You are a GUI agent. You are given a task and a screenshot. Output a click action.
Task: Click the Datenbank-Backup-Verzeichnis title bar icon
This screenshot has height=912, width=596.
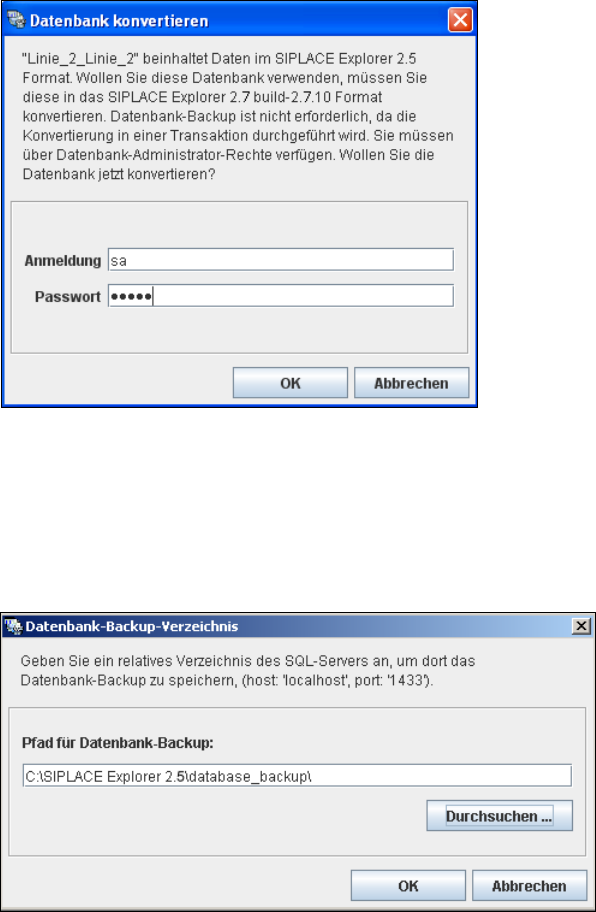(14, 626)
